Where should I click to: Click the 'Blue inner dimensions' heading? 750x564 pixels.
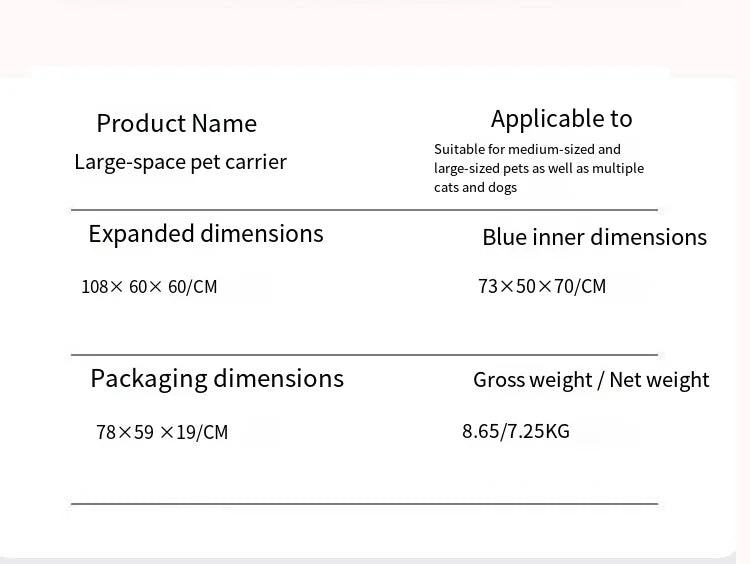pos(594,237)
